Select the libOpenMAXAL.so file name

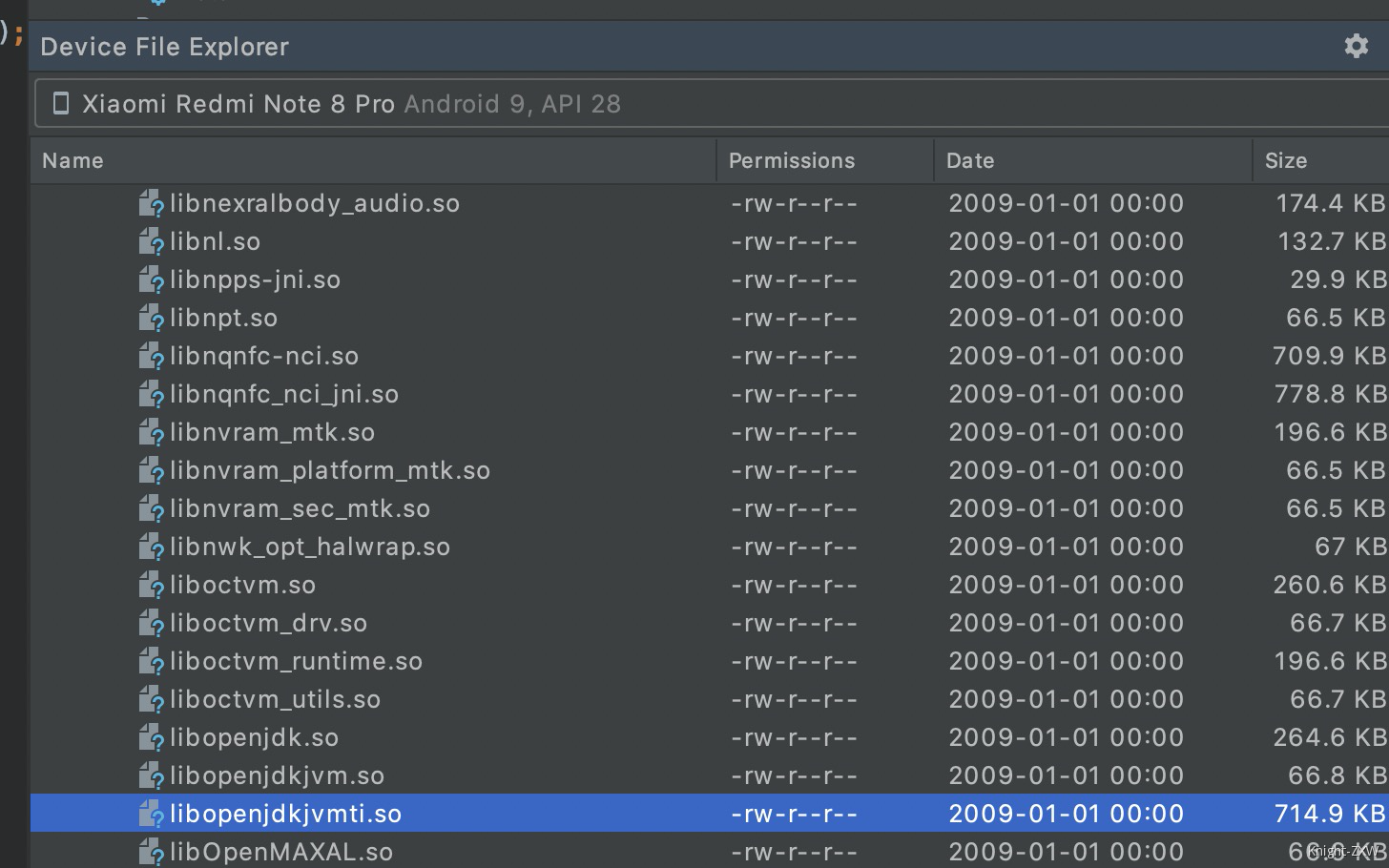click(x=281, y=852)
